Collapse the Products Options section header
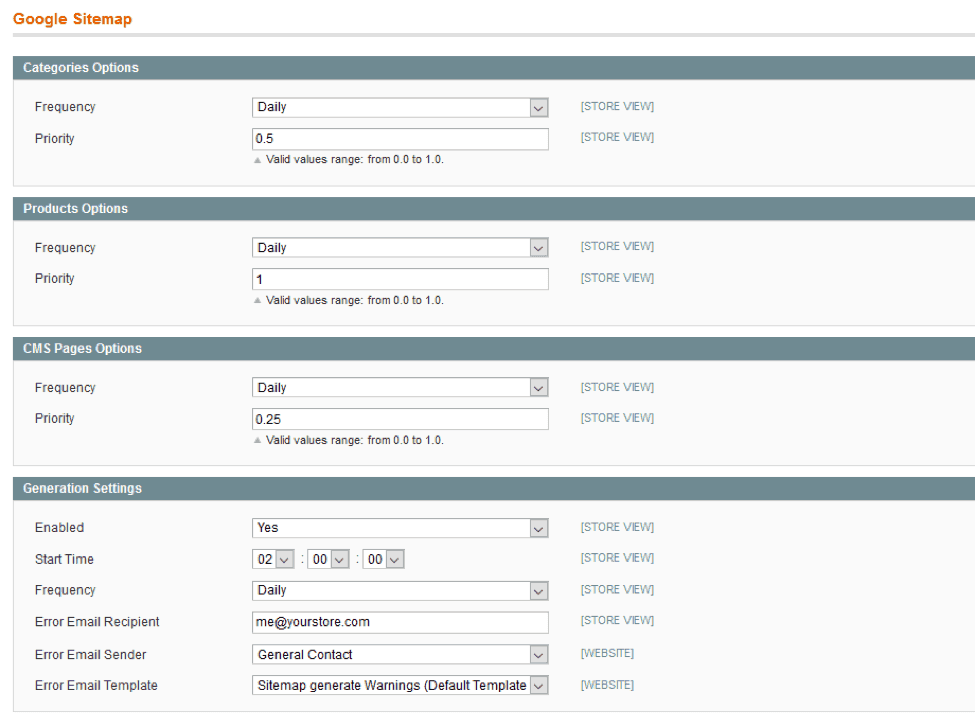This screenshot has width=975, height=727. (494, 208)
